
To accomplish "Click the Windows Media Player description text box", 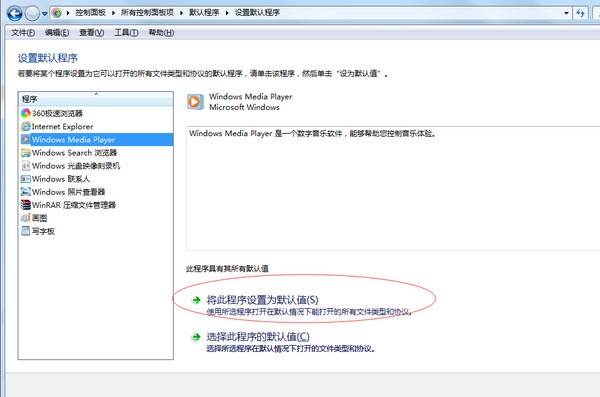I will [x=393, y=188].
